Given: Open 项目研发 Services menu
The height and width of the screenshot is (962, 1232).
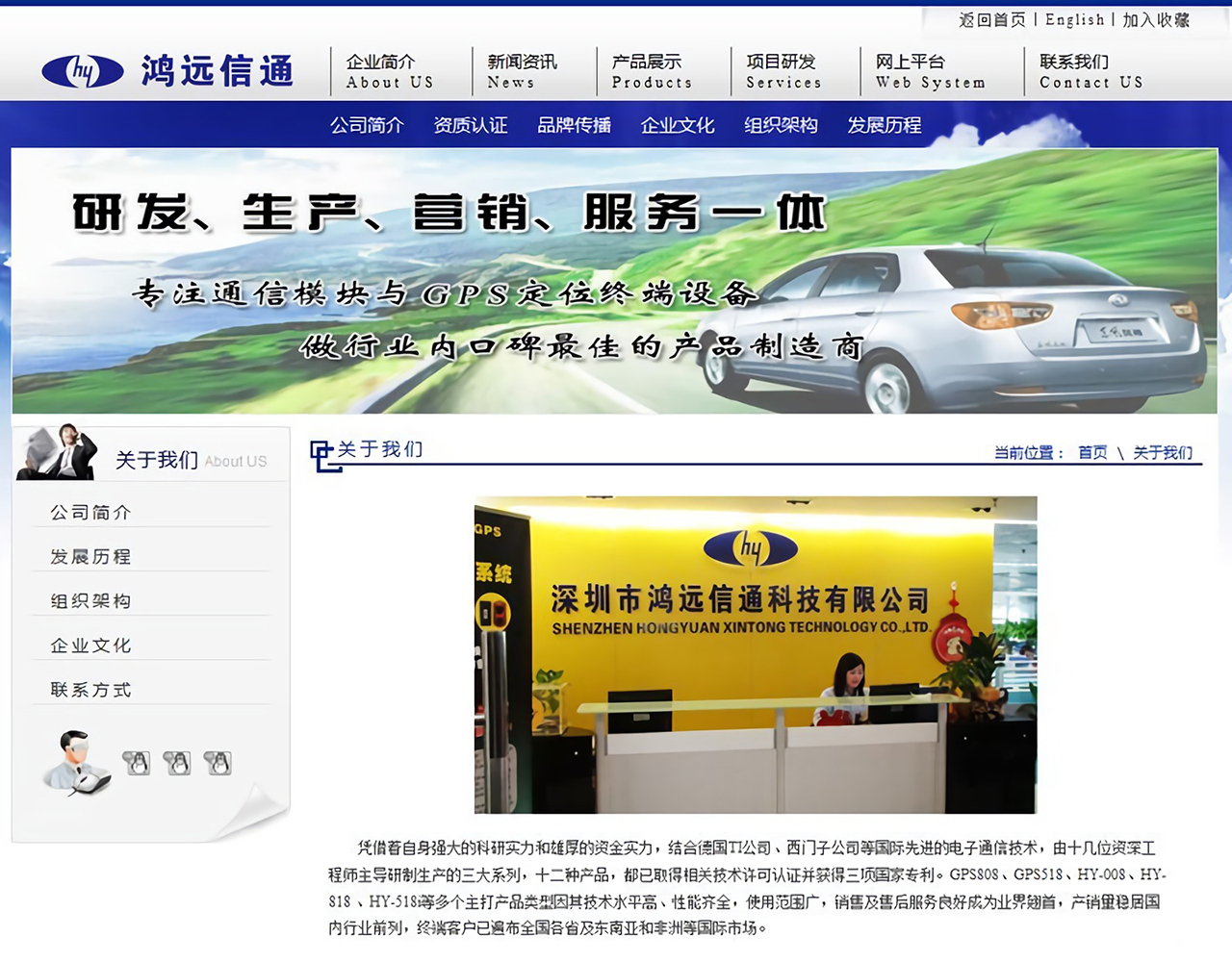Looking at the screenshot, I should coord(783,71).
